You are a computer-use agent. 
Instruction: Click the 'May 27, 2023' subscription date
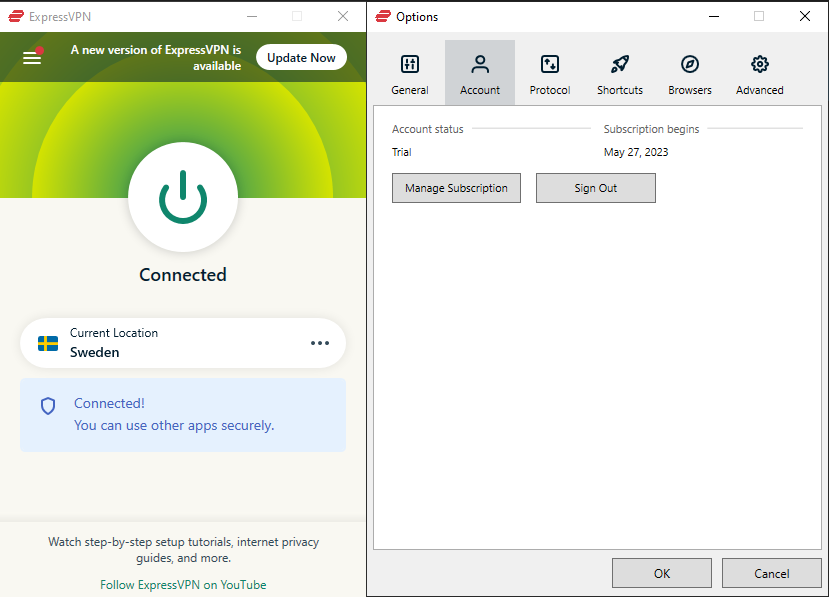[x=636, y=152]
